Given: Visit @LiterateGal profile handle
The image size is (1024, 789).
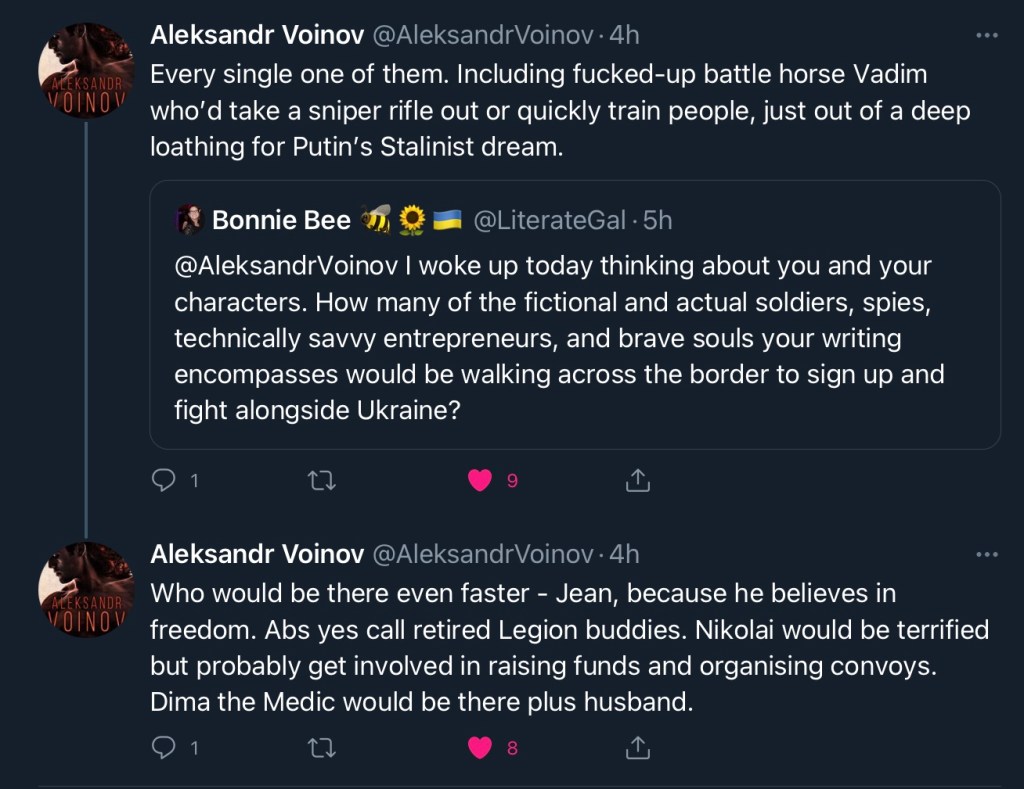Looking at the screenshot, I should point(548,220).
